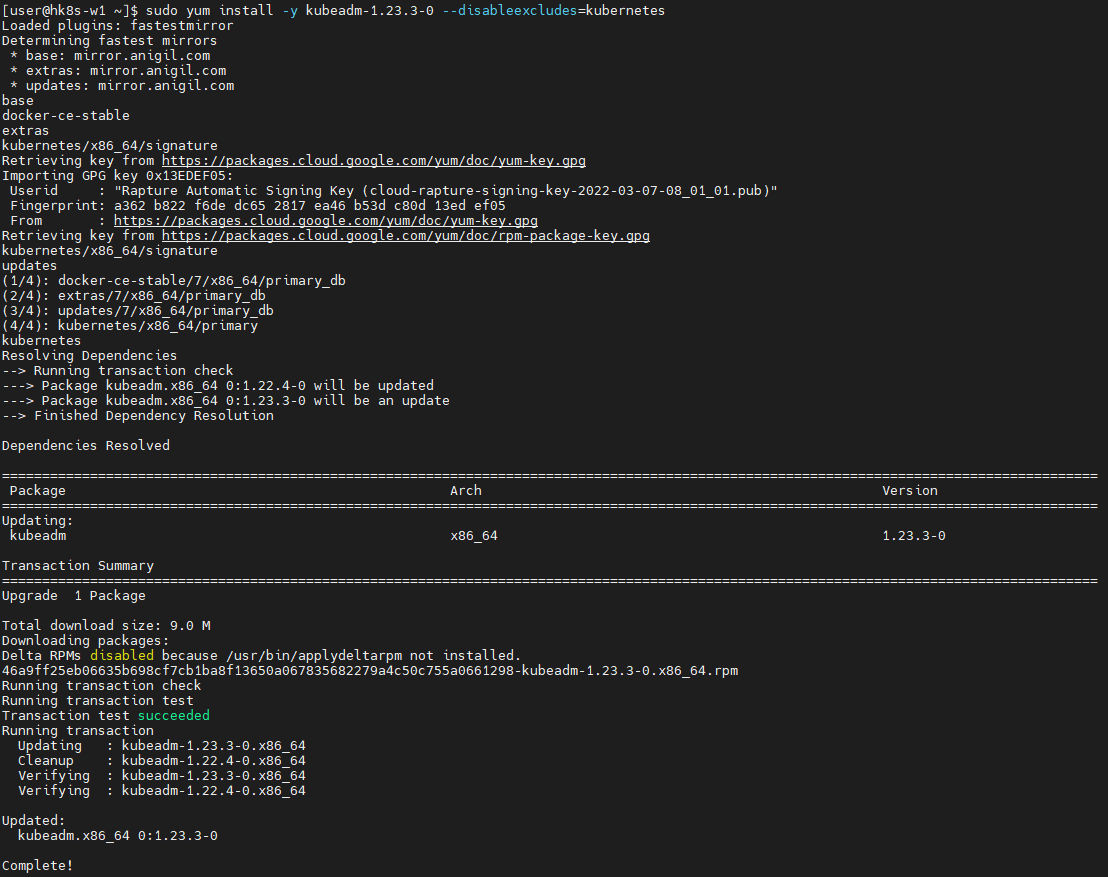Click the 'docker-ce-stable' repository line

click(66, 115)
